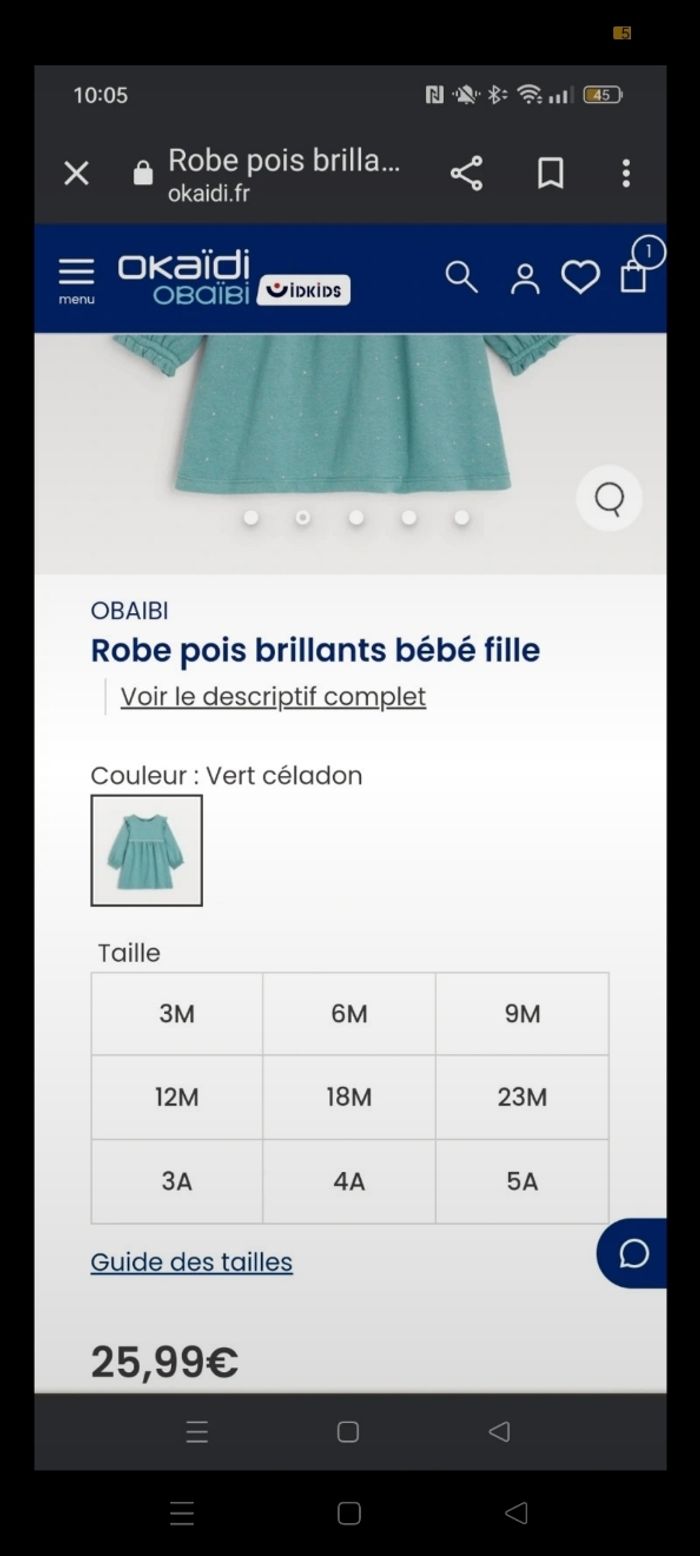Open browser three-dot options menu
This screenshot has width=700, height=1556.
tap(626, 173)
